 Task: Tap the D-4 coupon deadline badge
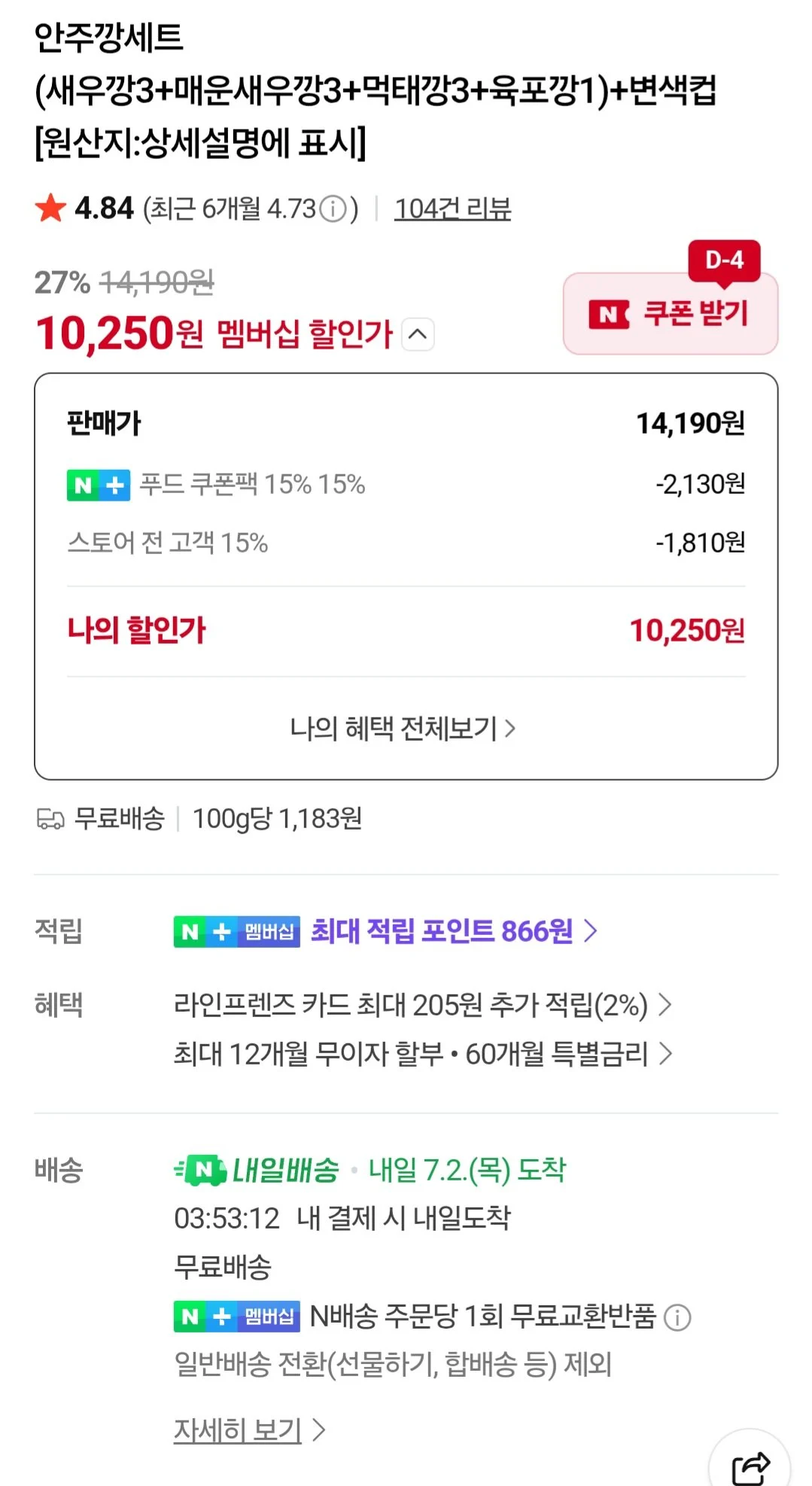click(x=724, y=260)
